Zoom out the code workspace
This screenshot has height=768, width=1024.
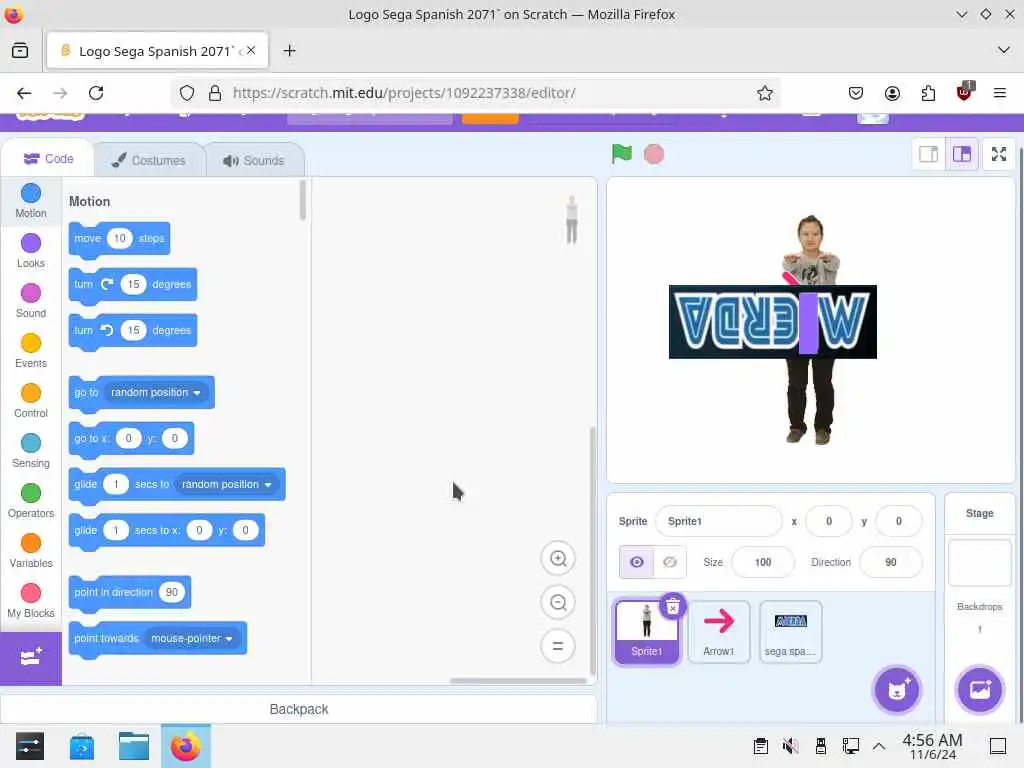point(558,602)
